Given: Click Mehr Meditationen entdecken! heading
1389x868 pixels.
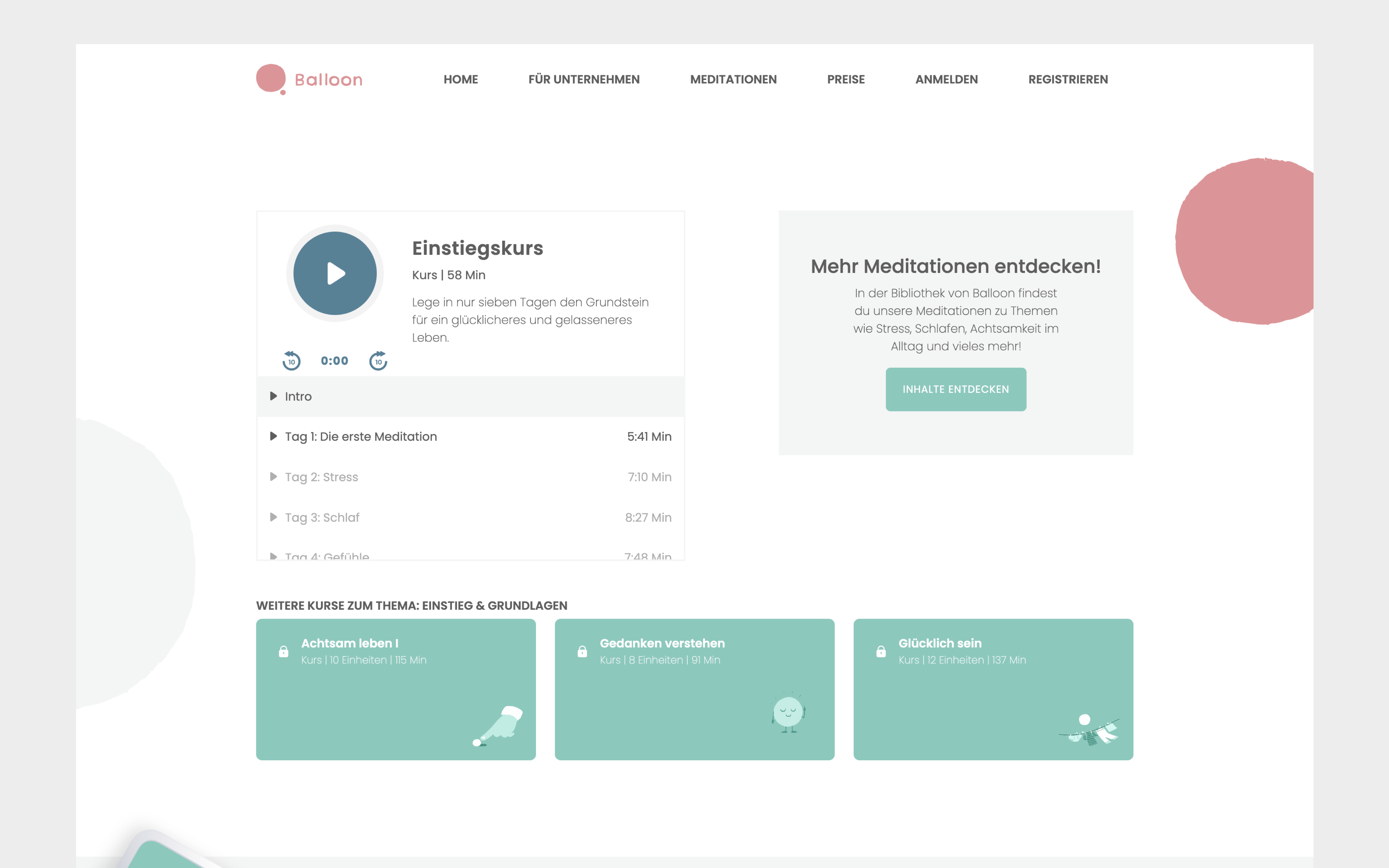Looking at the screenshot, I should click(956, 266).
